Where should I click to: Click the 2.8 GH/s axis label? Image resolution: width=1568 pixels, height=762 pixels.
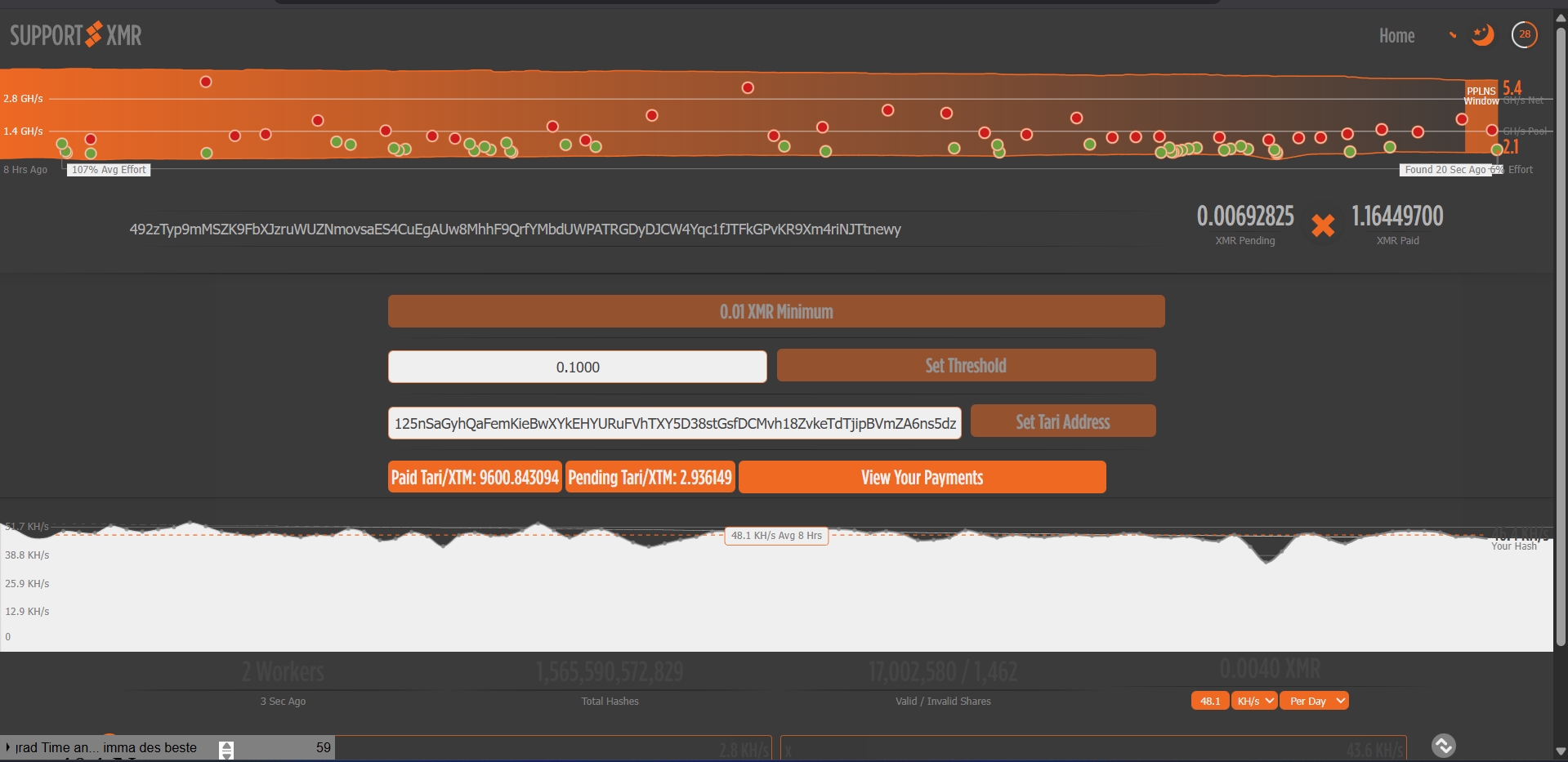tap(23, 99)
